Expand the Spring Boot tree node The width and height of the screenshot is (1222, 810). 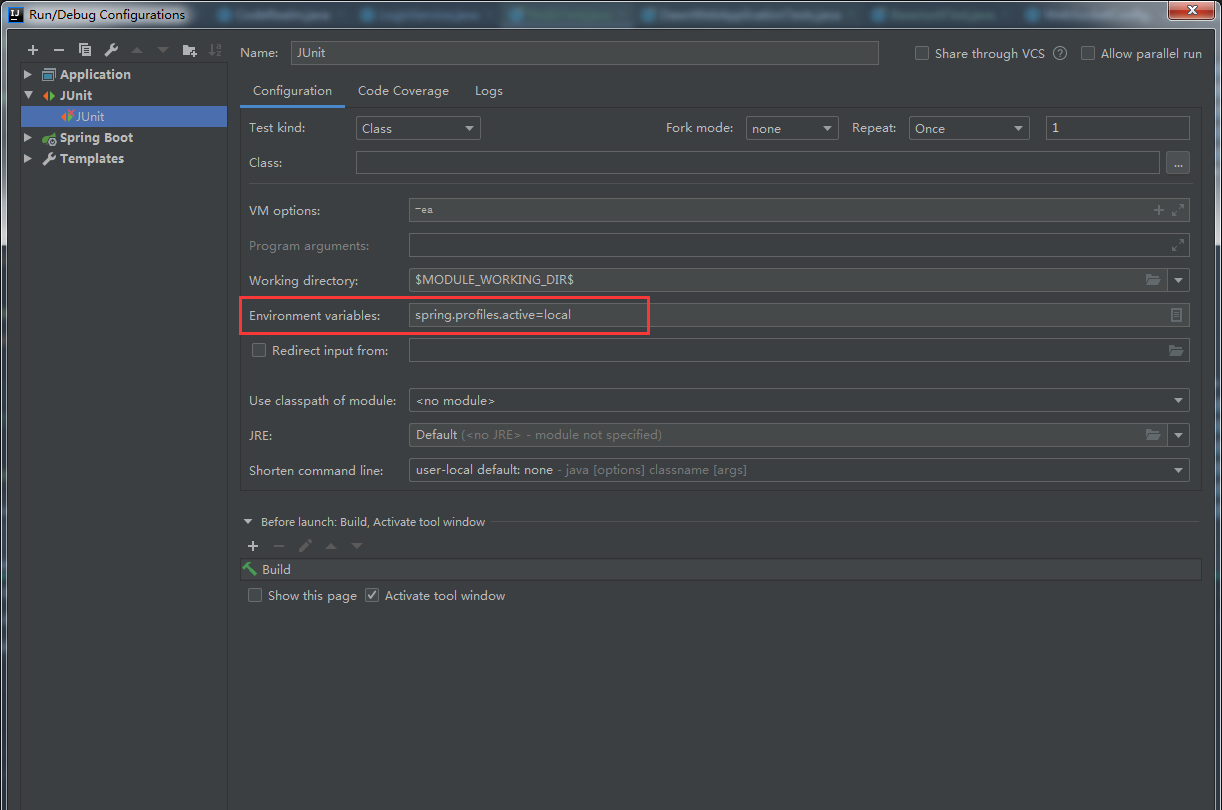[x=28, y=138]
